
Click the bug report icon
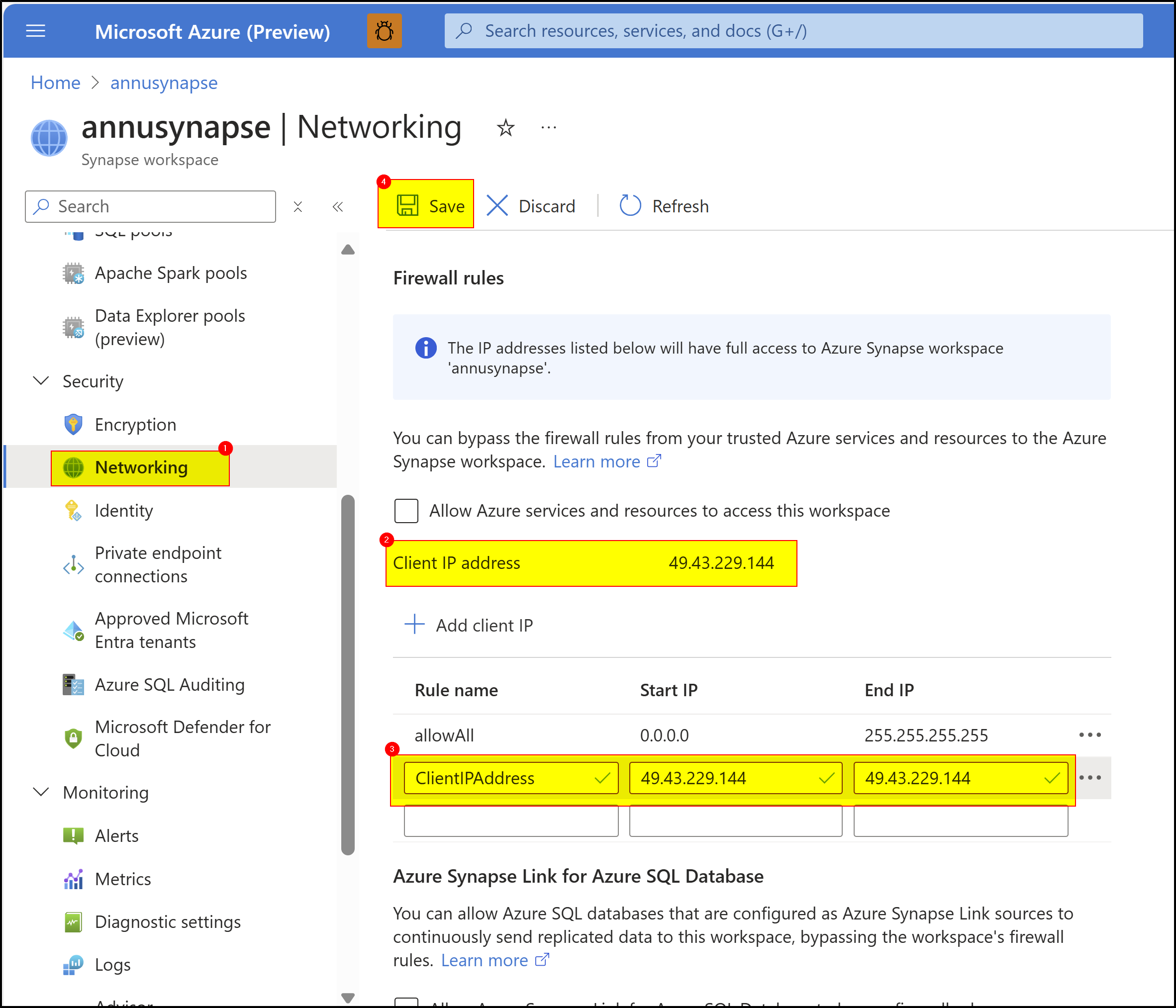point(384,31)
